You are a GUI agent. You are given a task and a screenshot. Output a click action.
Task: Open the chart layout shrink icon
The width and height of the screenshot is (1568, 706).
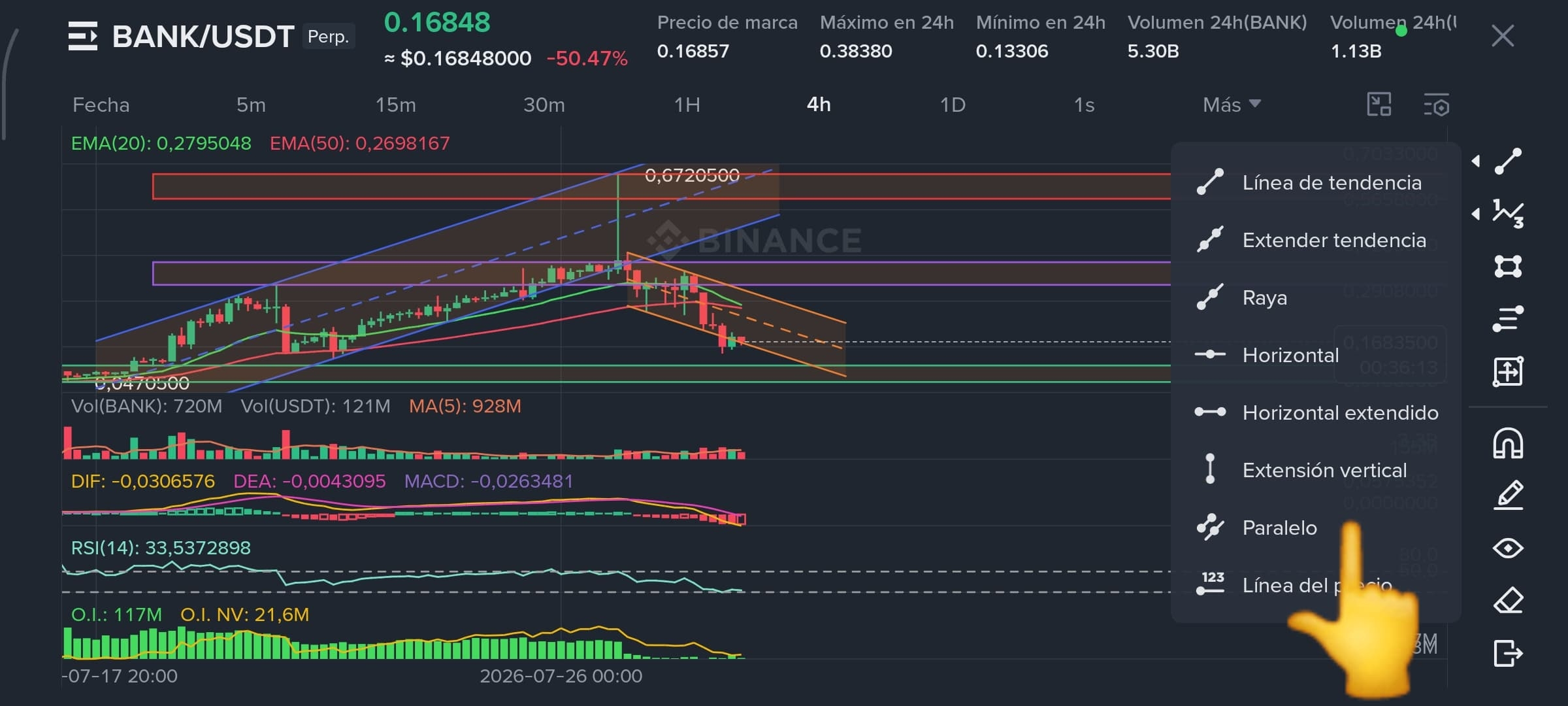[1379, 105]
